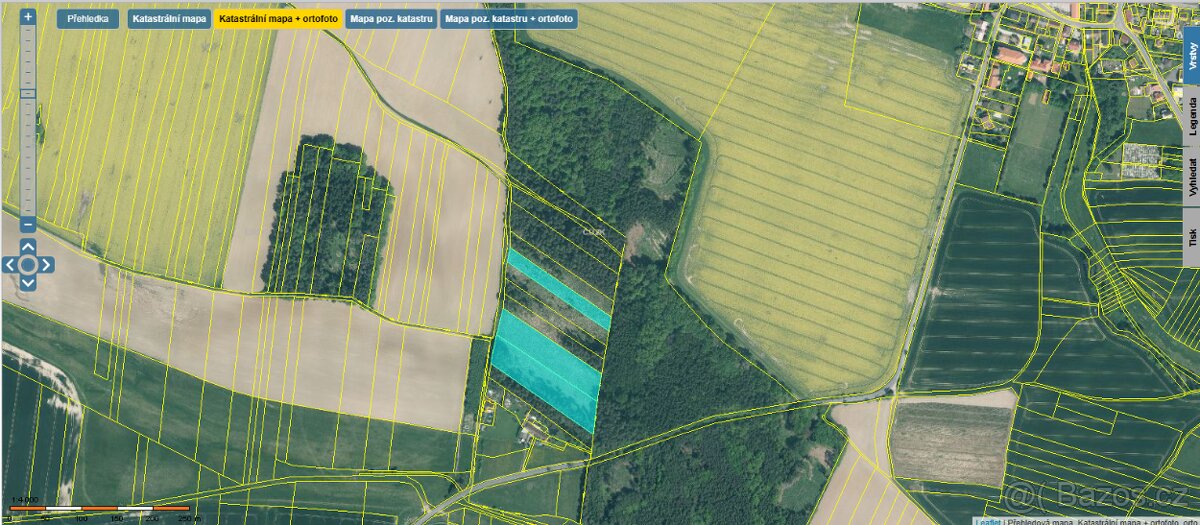Zoom out with the minus button
The height and width of the screenshot is (525, 1200).
(28, 224)
